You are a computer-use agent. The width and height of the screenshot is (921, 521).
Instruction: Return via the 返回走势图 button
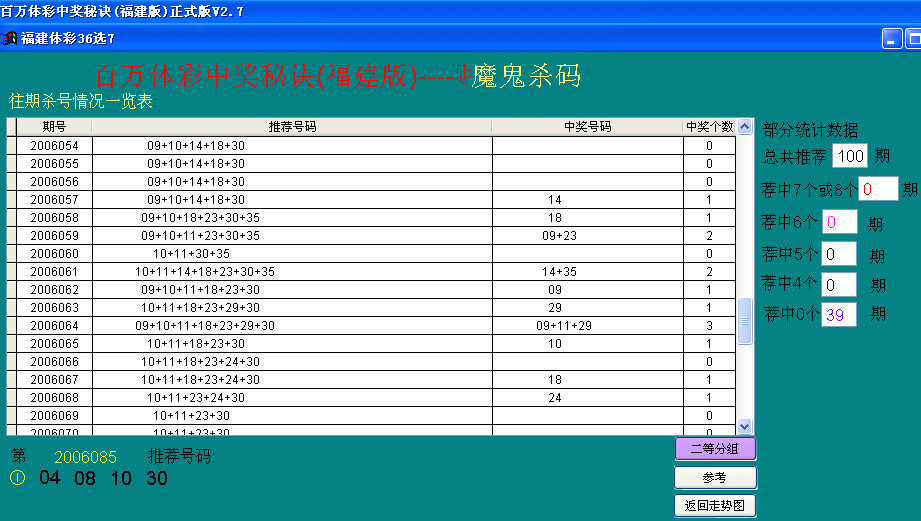point(714,506)
